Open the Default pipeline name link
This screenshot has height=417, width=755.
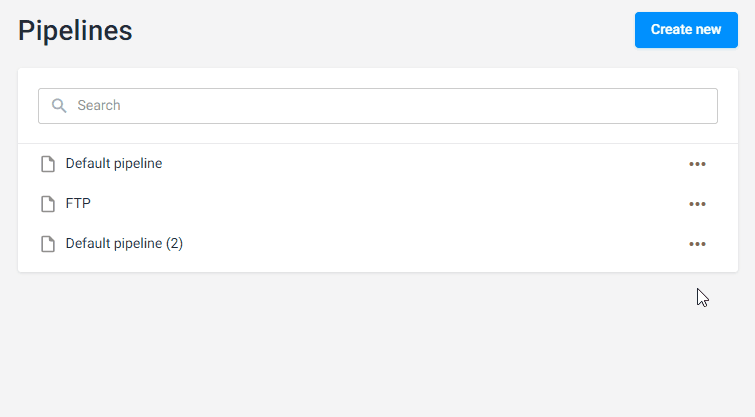click(x=114, y=164)
